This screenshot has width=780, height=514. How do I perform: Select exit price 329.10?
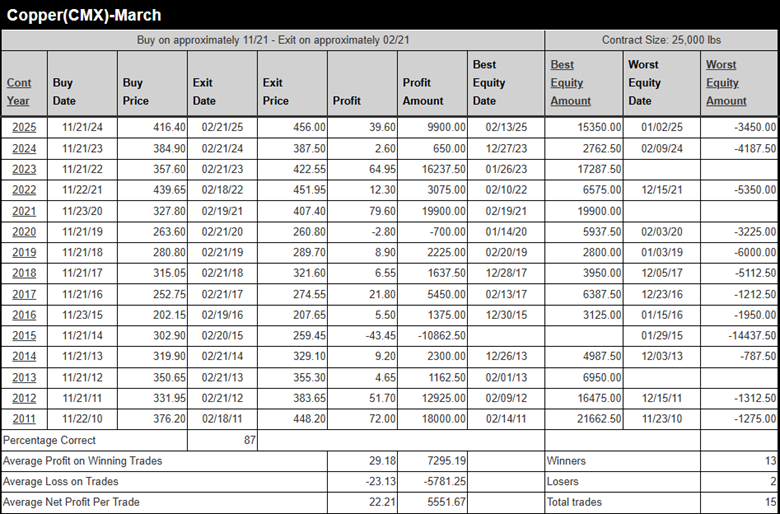[309, 356]
